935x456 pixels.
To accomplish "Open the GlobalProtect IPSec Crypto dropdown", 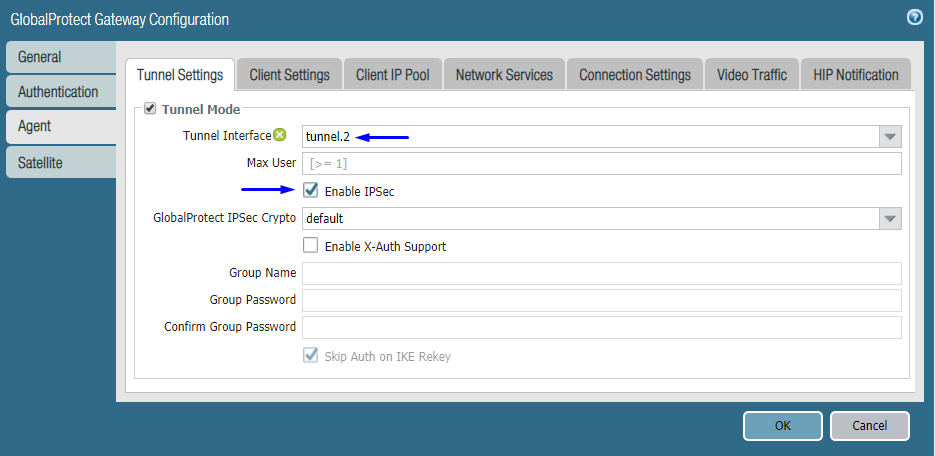I will point(890,219).
